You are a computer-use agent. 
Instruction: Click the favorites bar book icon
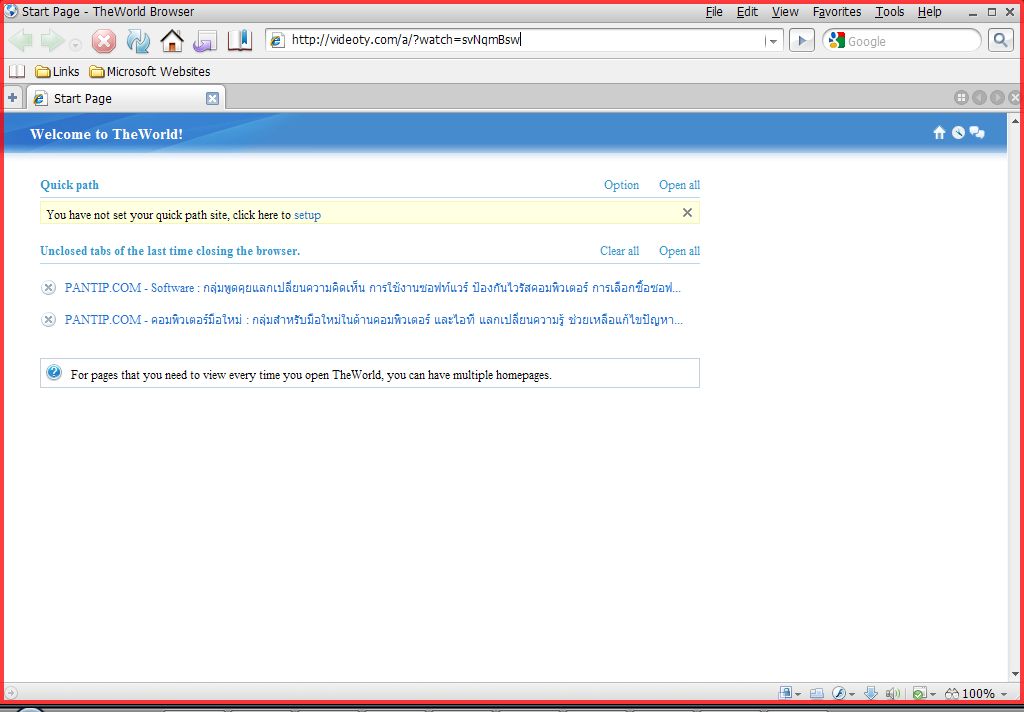pos(16,71)
